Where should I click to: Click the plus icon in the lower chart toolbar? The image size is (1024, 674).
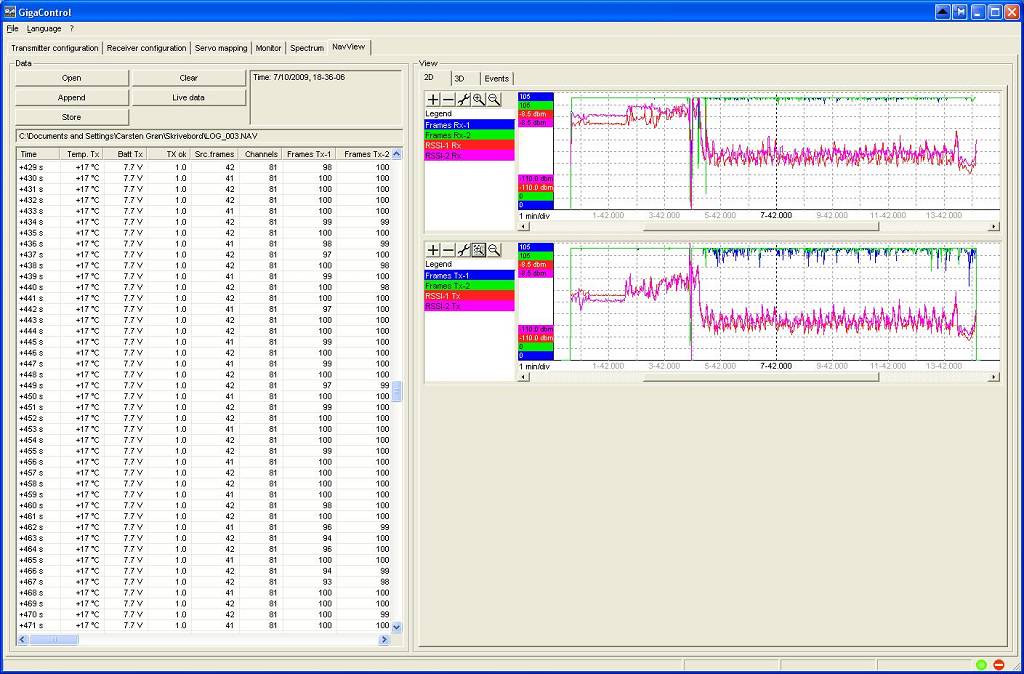coord(433,250)
